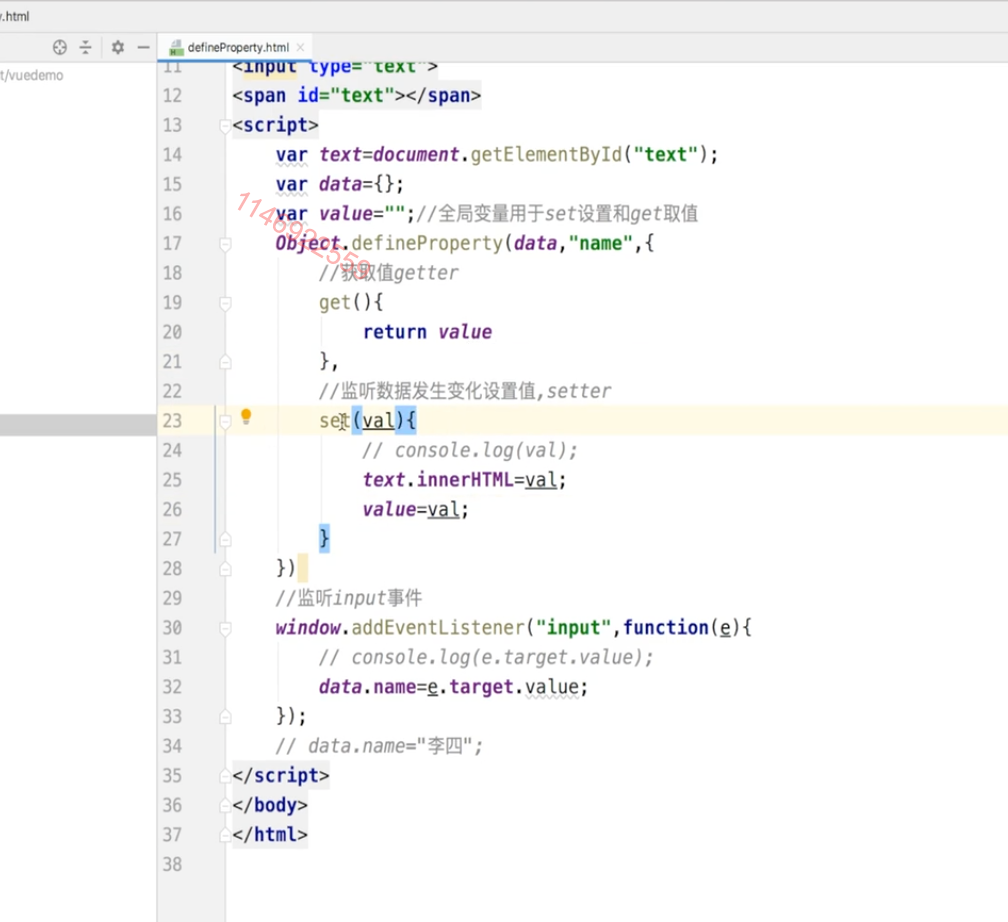
Task: Click the collapse all icon in project panel
Action: 86,47
